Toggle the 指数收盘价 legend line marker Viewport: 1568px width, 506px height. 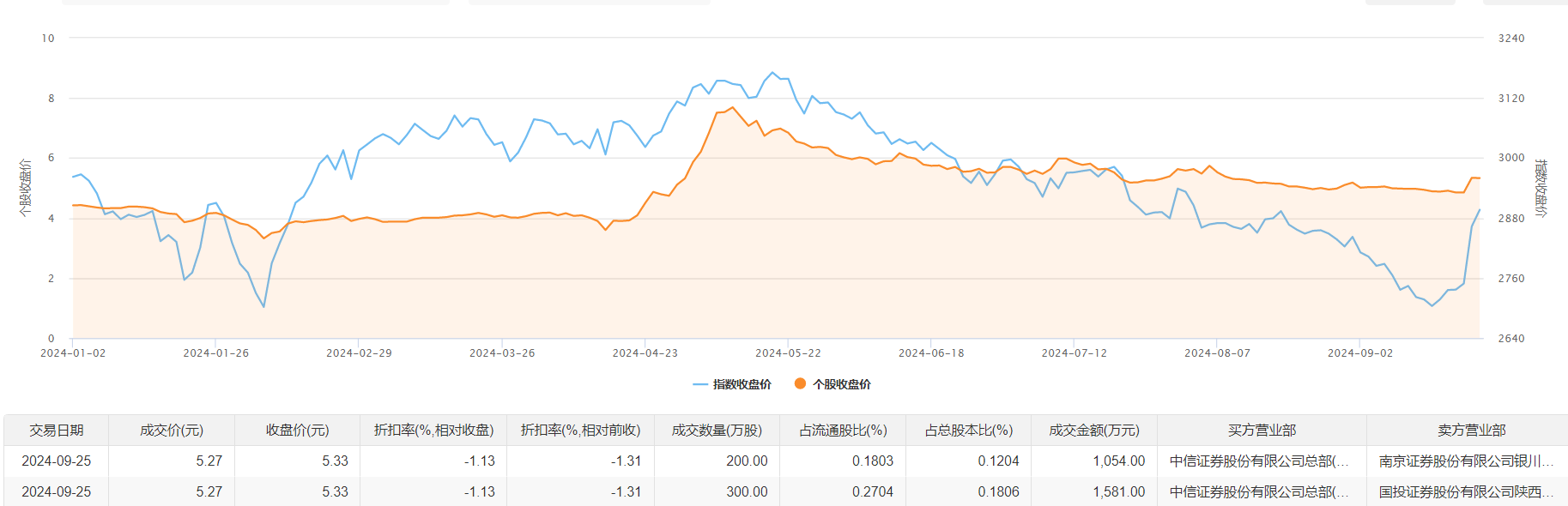coord(700,385)
